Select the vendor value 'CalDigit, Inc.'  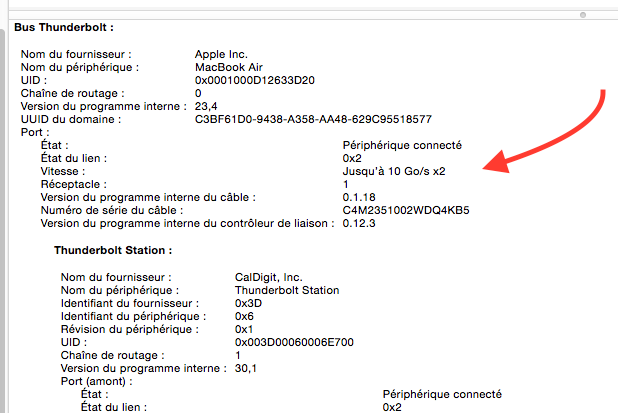(269, 277)
